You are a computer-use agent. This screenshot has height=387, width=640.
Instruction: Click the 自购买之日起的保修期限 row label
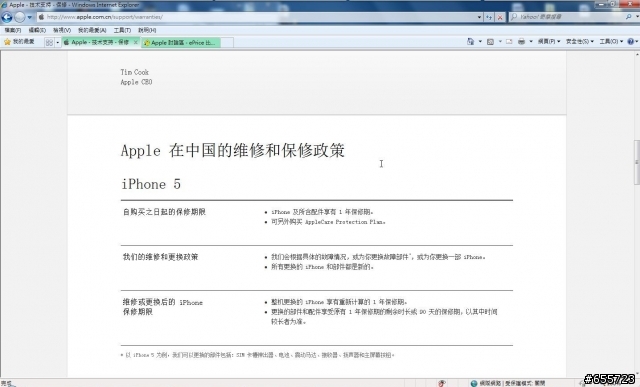(164, 212)
